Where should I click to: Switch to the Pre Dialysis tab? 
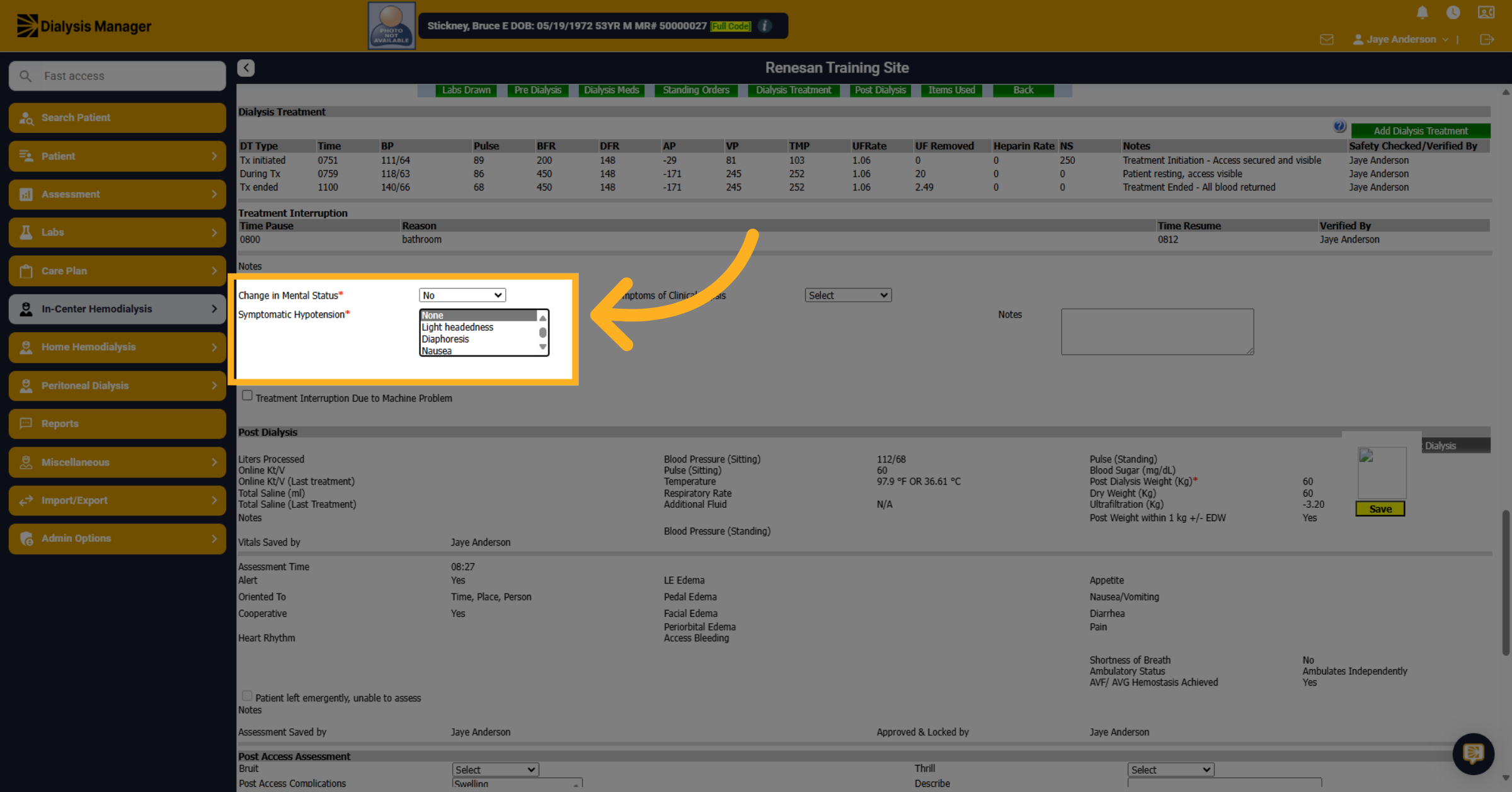[537, 90]
